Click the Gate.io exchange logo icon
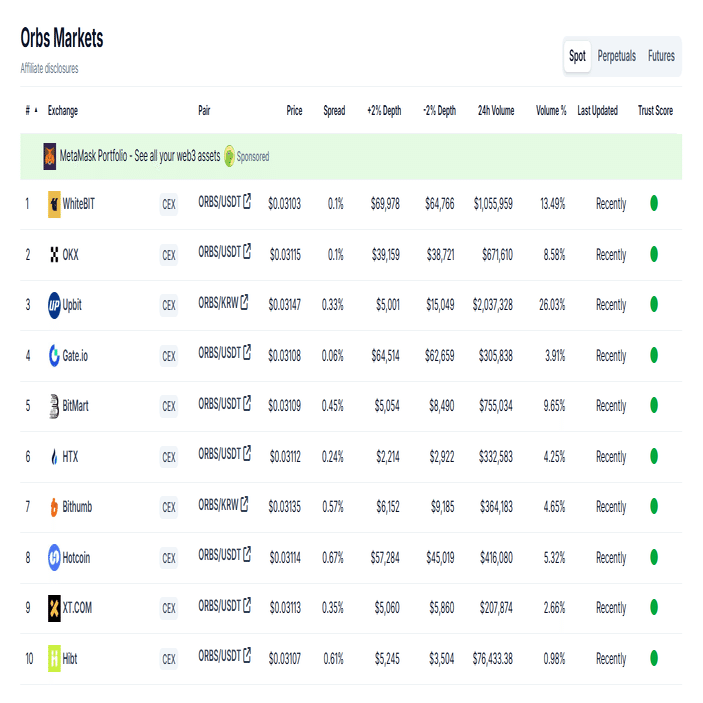 [x=54, y=356]
